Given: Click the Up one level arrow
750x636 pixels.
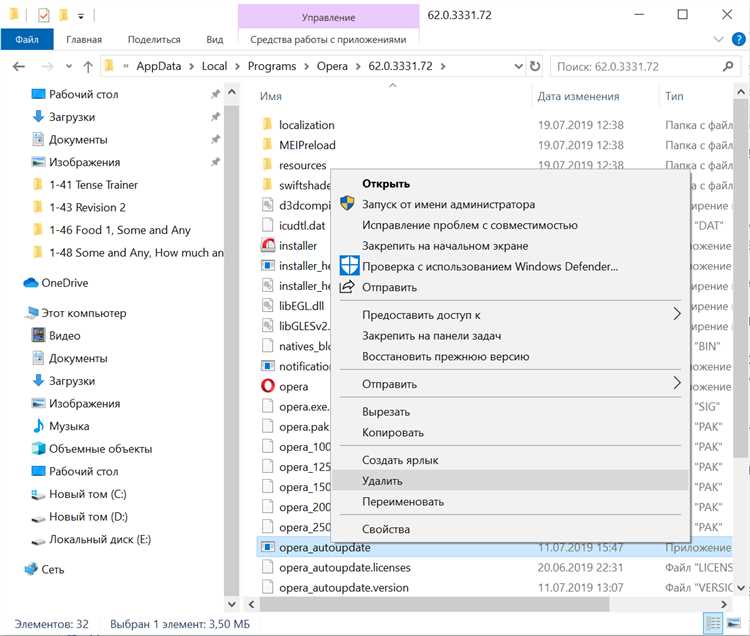Looking at the screenshot, I should (x=88, y=66).
